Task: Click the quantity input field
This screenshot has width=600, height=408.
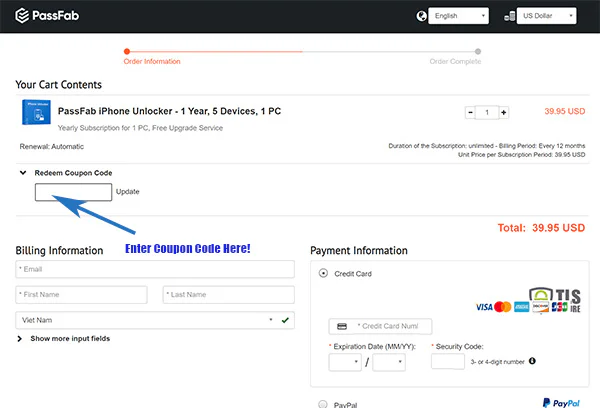Action: click(x=487, y=113)
